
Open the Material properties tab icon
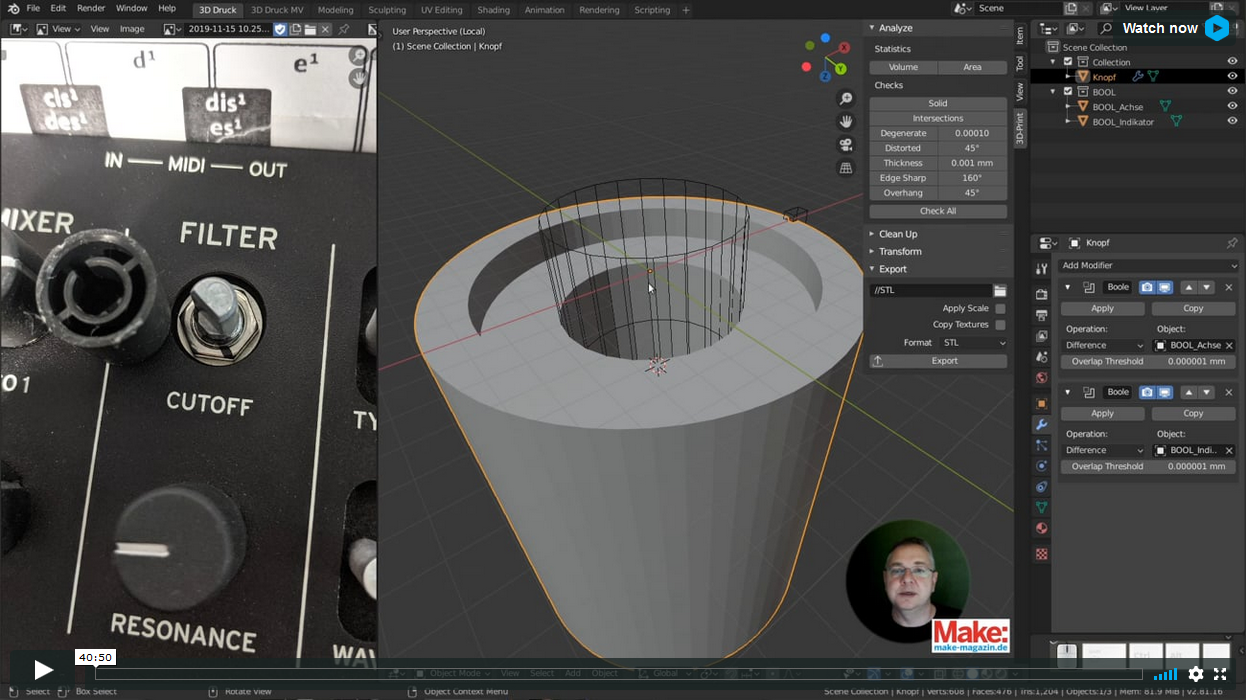click(1042, 528)
